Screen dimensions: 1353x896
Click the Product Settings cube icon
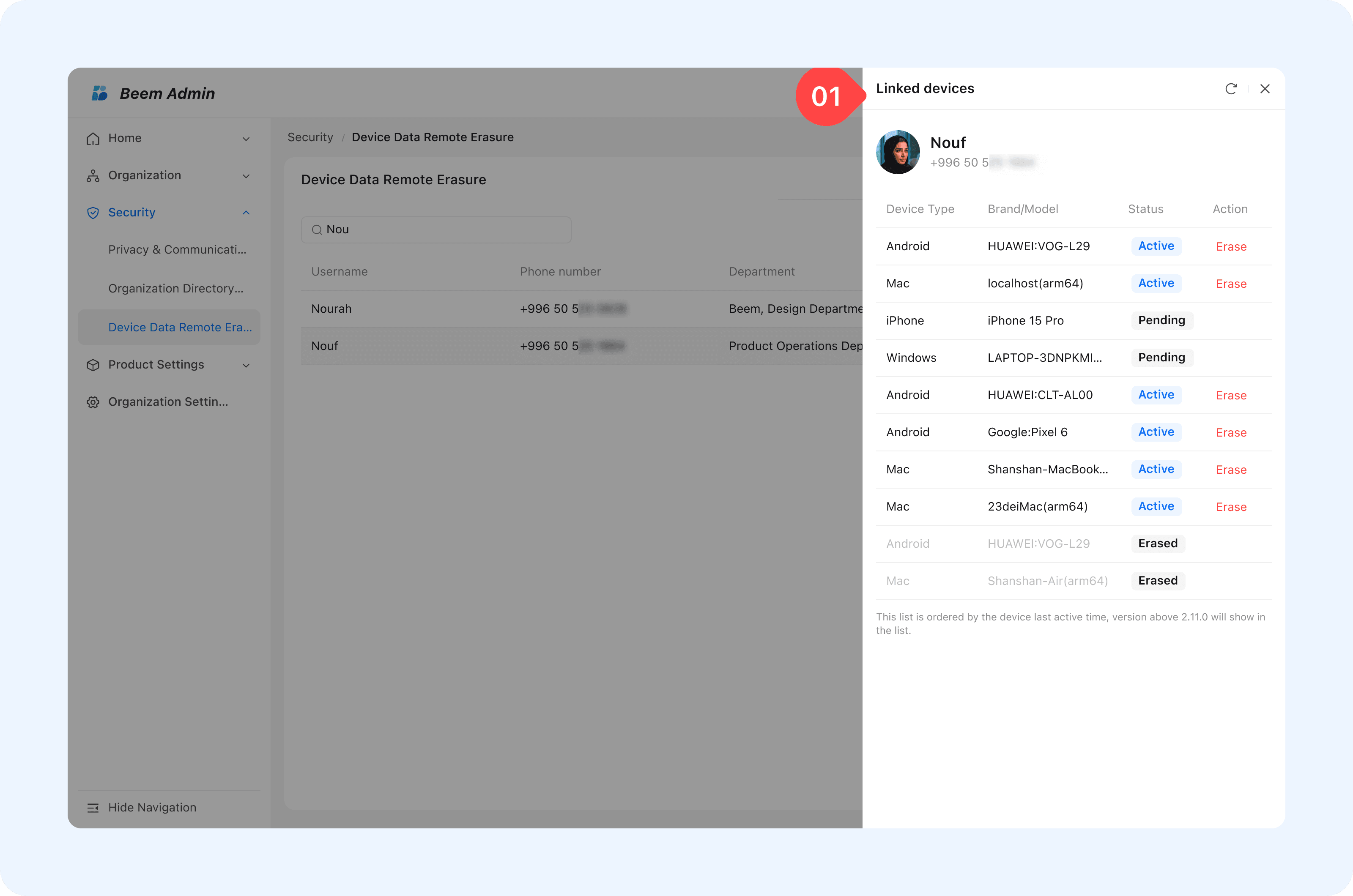(x=93, y=365)
